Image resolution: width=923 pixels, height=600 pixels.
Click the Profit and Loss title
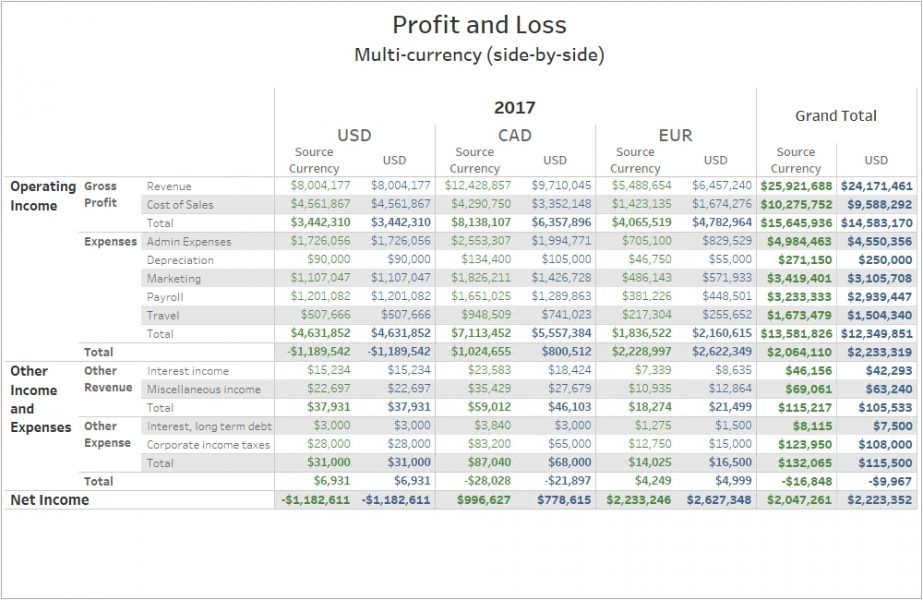click(x=479, y=25)
